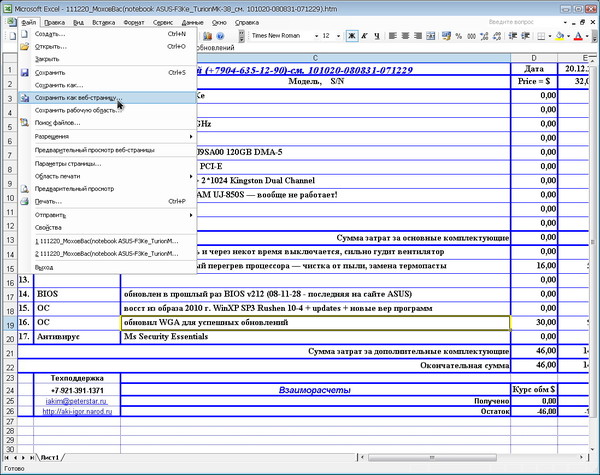Image resolution: width=600 pixels, height=475 pixels.
Task: Choose Создать... in File menu
Action: 108,34
